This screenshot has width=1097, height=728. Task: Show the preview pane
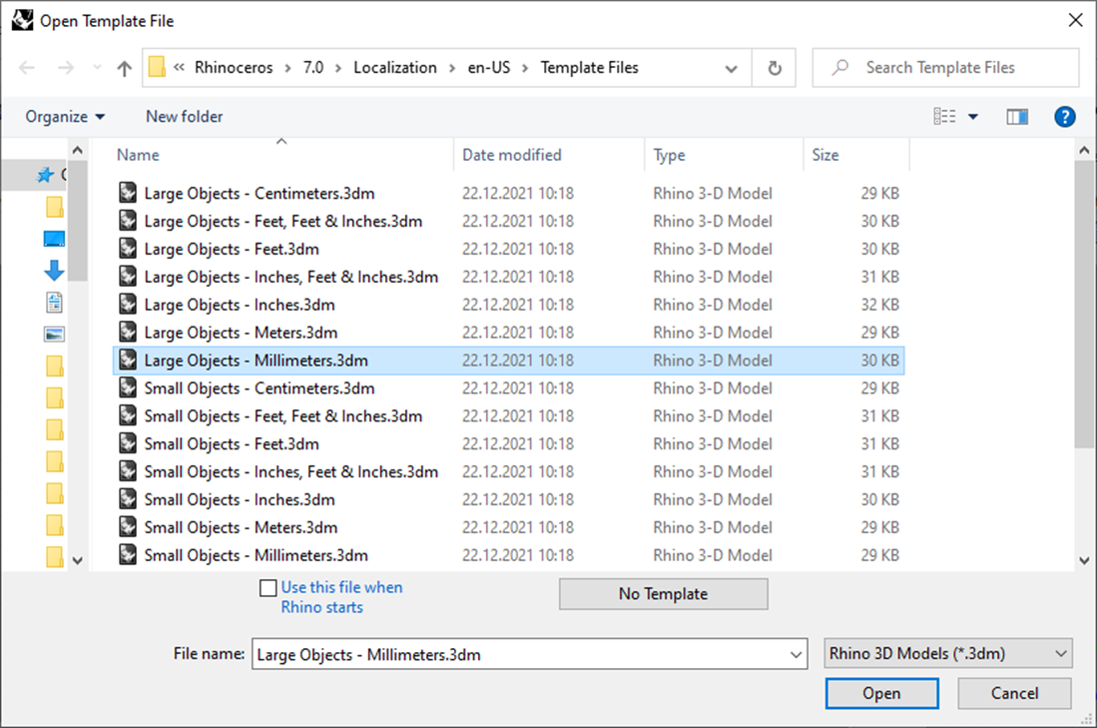tap(1017, 117)
